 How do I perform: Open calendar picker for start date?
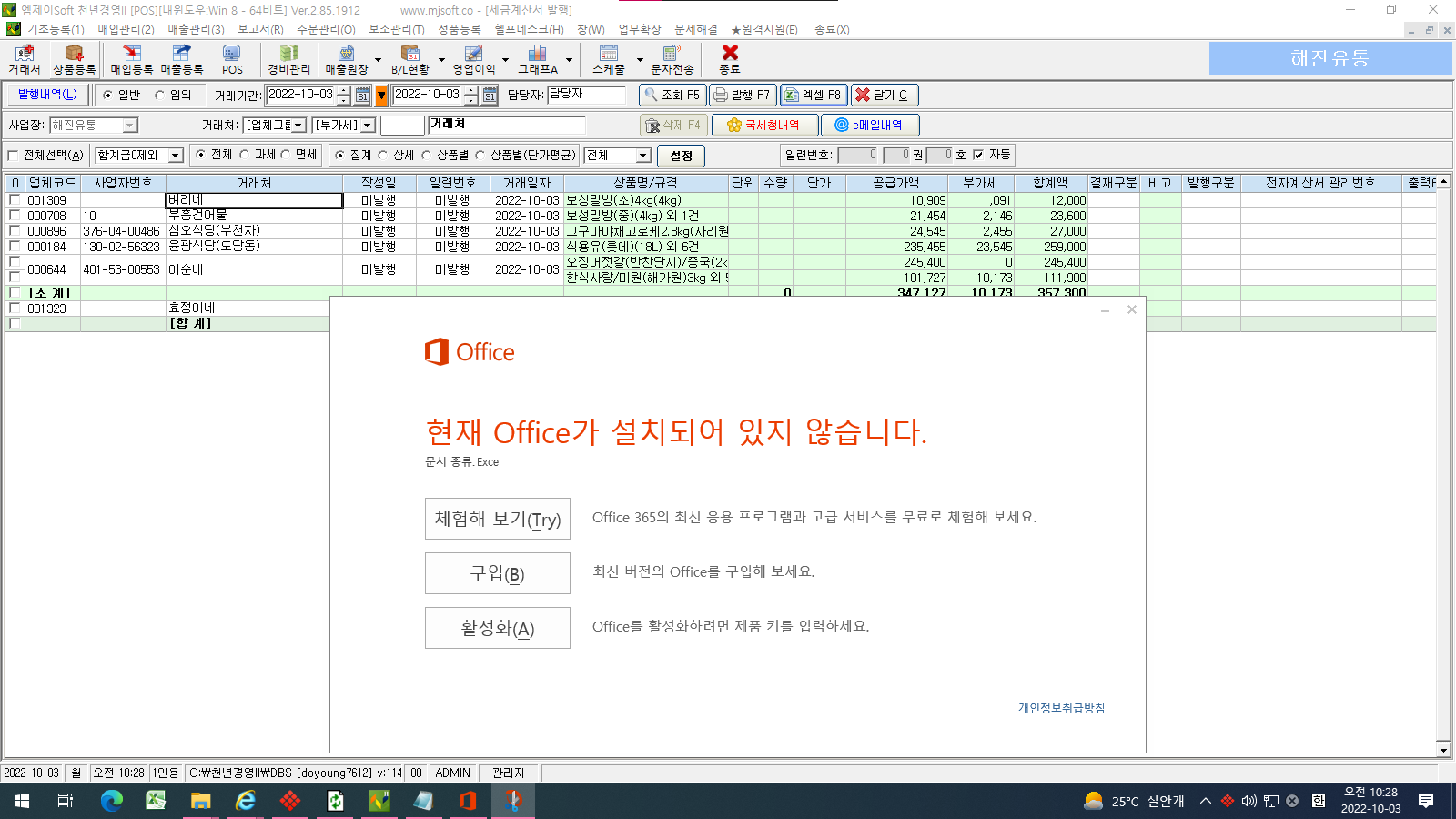coord(362,95)
